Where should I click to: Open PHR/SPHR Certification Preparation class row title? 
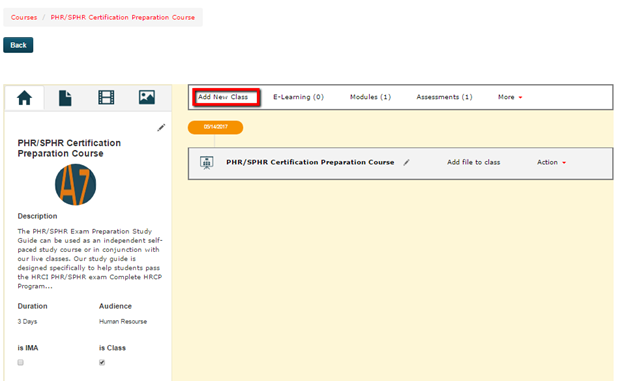point(310,162)
